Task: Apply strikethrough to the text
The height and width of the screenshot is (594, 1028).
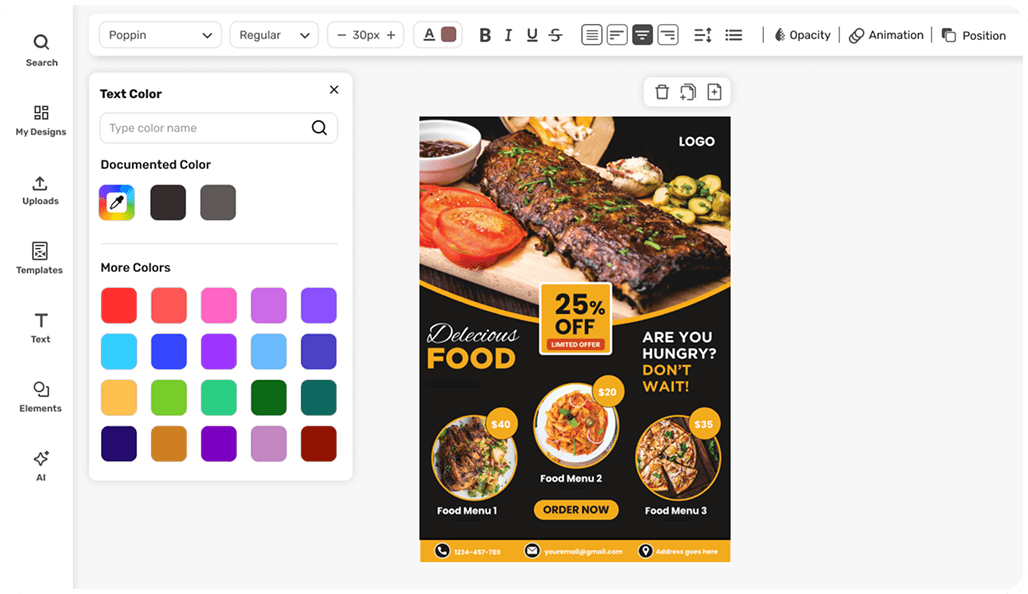Action: coord(555,34)
